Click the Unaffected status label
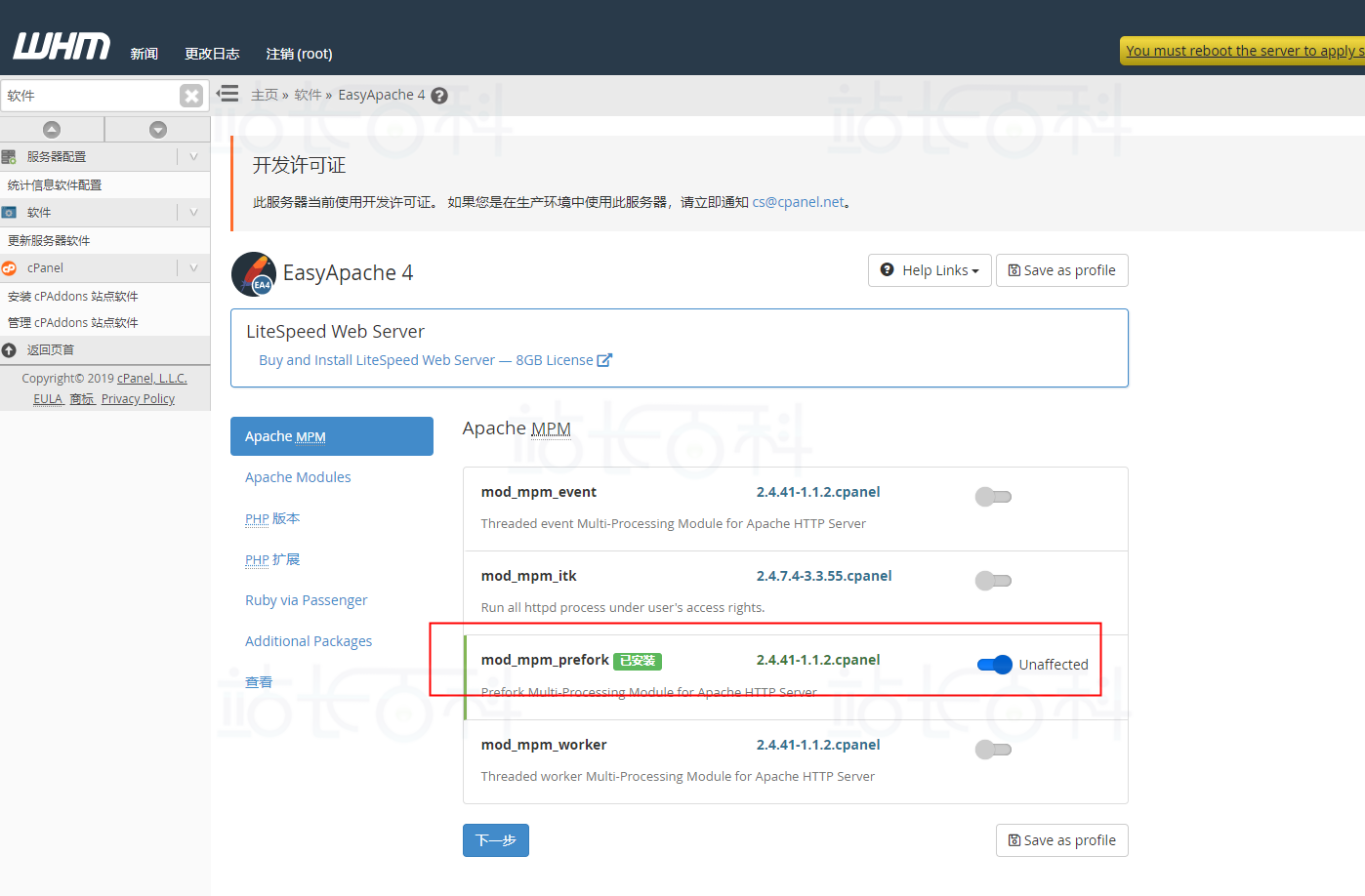This screenshot has width=1365, height=896. [x=1054, y=665]
